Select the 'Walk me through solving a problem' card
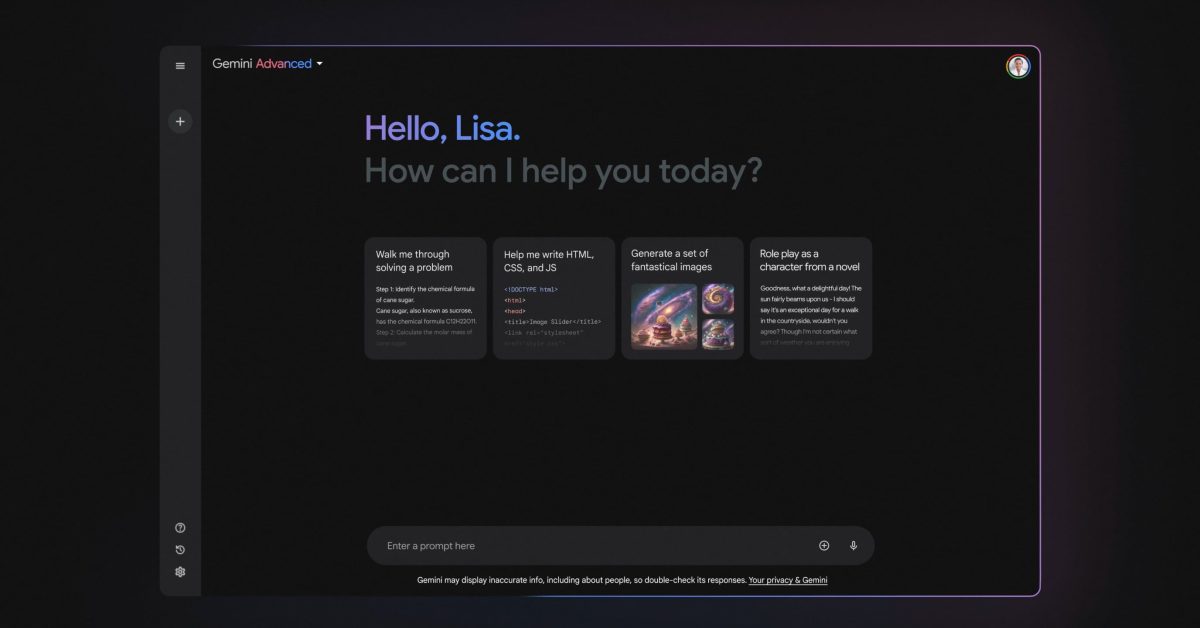The height and width of the screenshot is (628, 1200). 425,297
